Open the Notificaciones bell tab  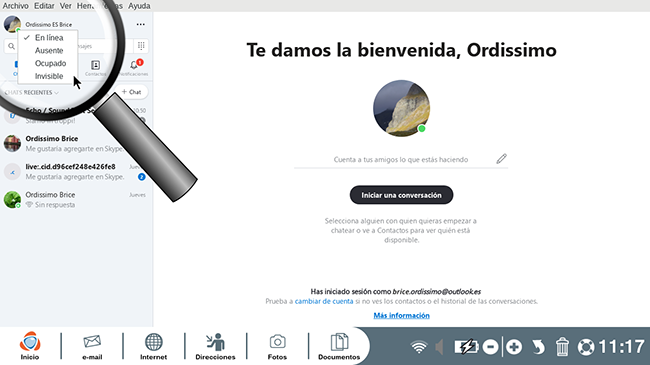pyautogui.click(x=134, y=68)
